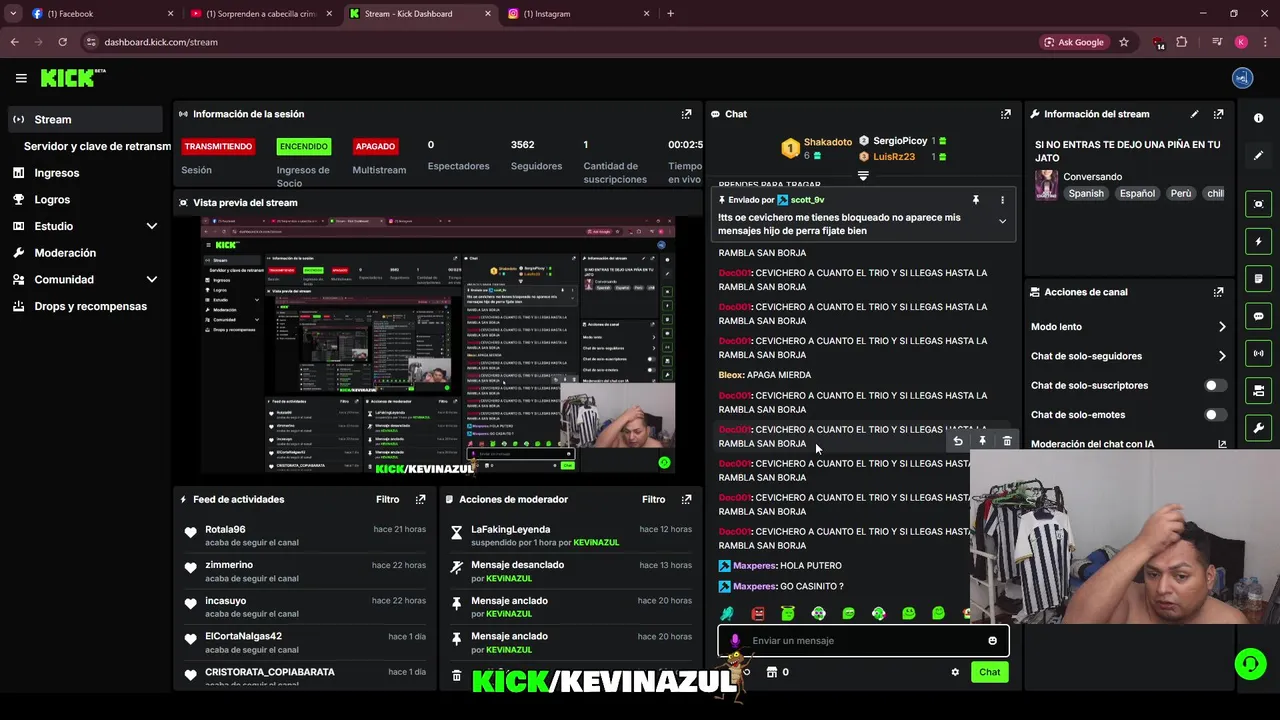This screenshot has height=720, width=1280.
Task: Switch to the Sorprenden a cabecilla YouTube tab
Action: coord(263,14)
